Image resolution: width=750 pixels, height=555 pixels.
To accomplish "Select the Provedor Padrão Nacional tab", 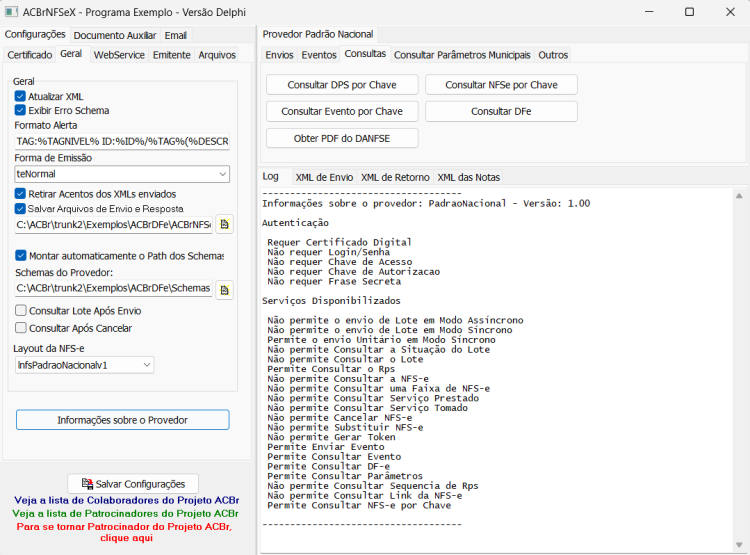I will [x=318, y=34].
